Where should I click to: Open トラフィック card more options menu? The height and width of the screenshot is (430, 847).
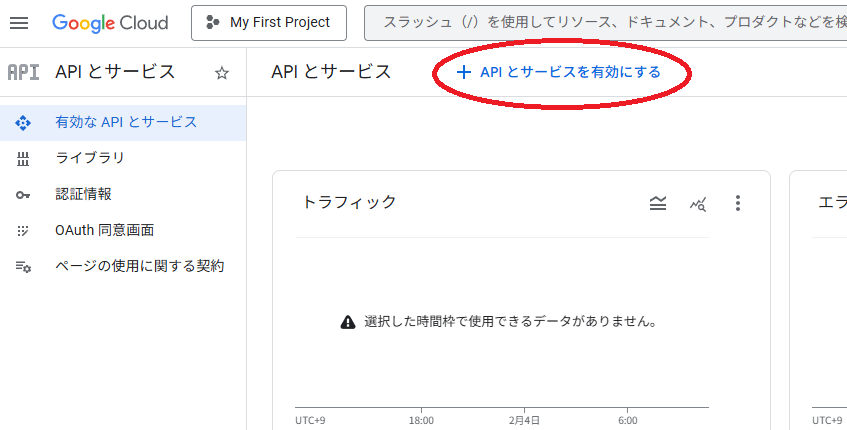738,203
